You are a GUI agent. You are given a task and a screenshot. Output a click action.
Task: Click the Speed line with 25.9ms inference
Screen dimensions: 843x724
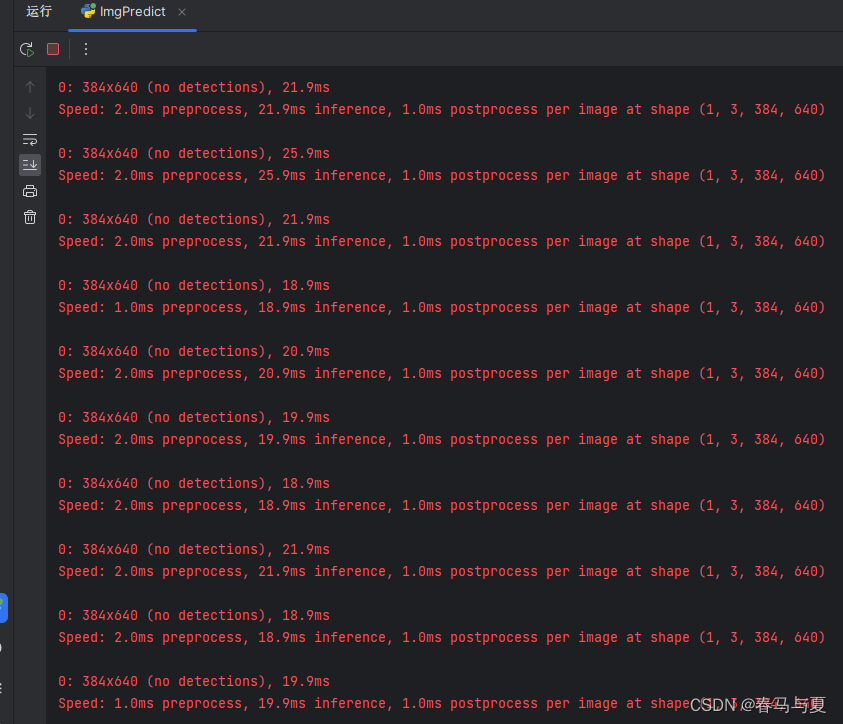click(x=441, y=175)
